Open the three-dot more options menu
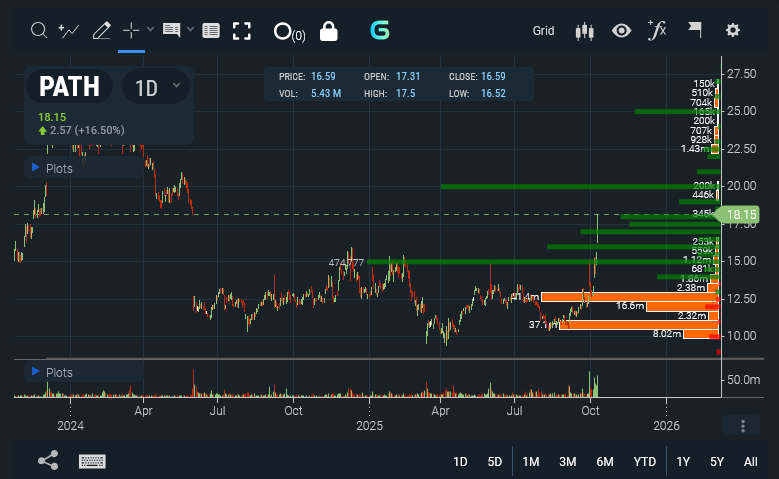779x479 pixels. (743, 426)
